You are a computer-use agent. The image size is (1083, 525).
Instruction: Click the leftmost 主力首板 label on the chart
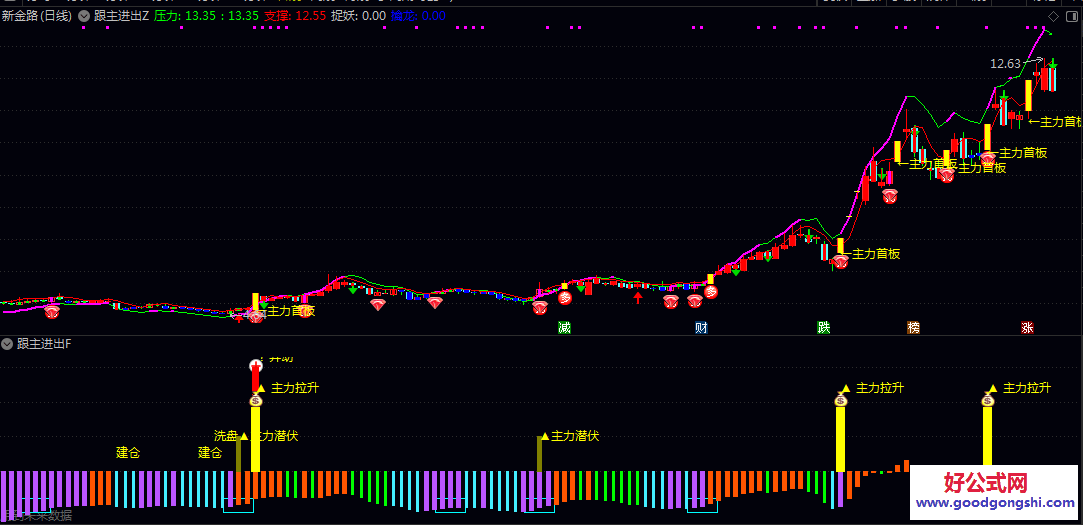point(291,311)
